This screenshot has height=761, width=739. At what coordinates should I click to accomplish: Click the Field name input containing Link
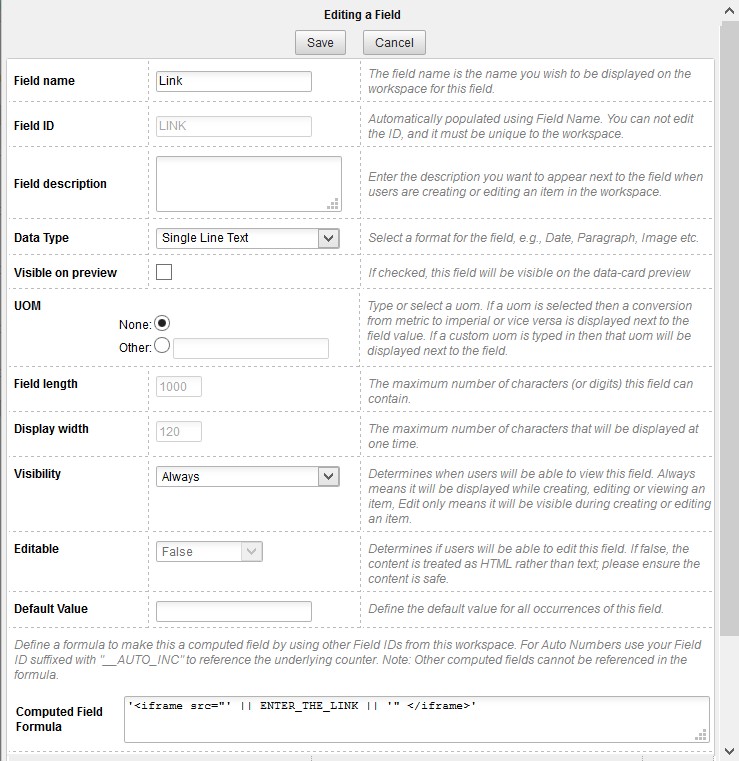coord(233,81)
